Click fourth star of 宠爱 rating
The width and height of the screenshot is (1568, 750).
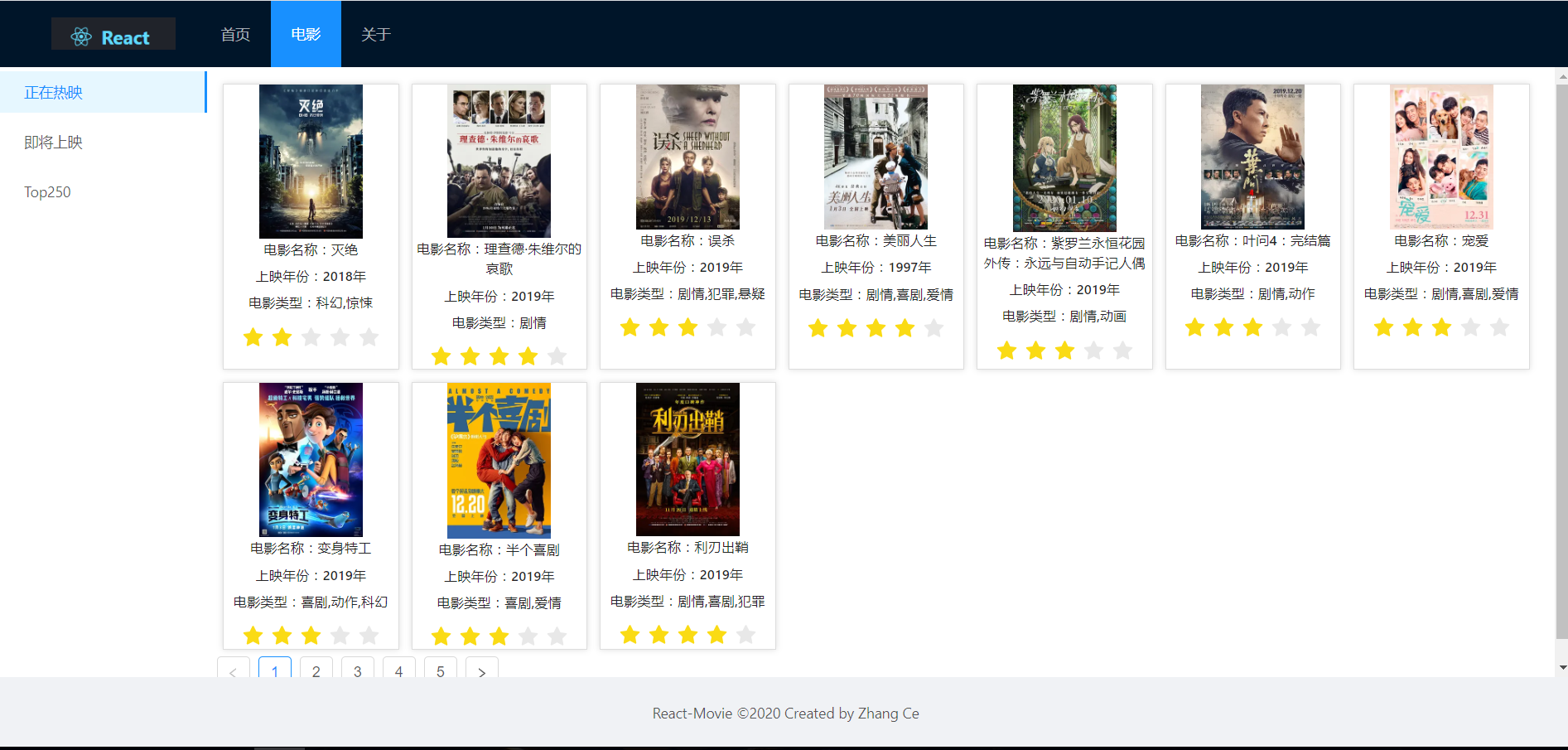pos(1471,327)
